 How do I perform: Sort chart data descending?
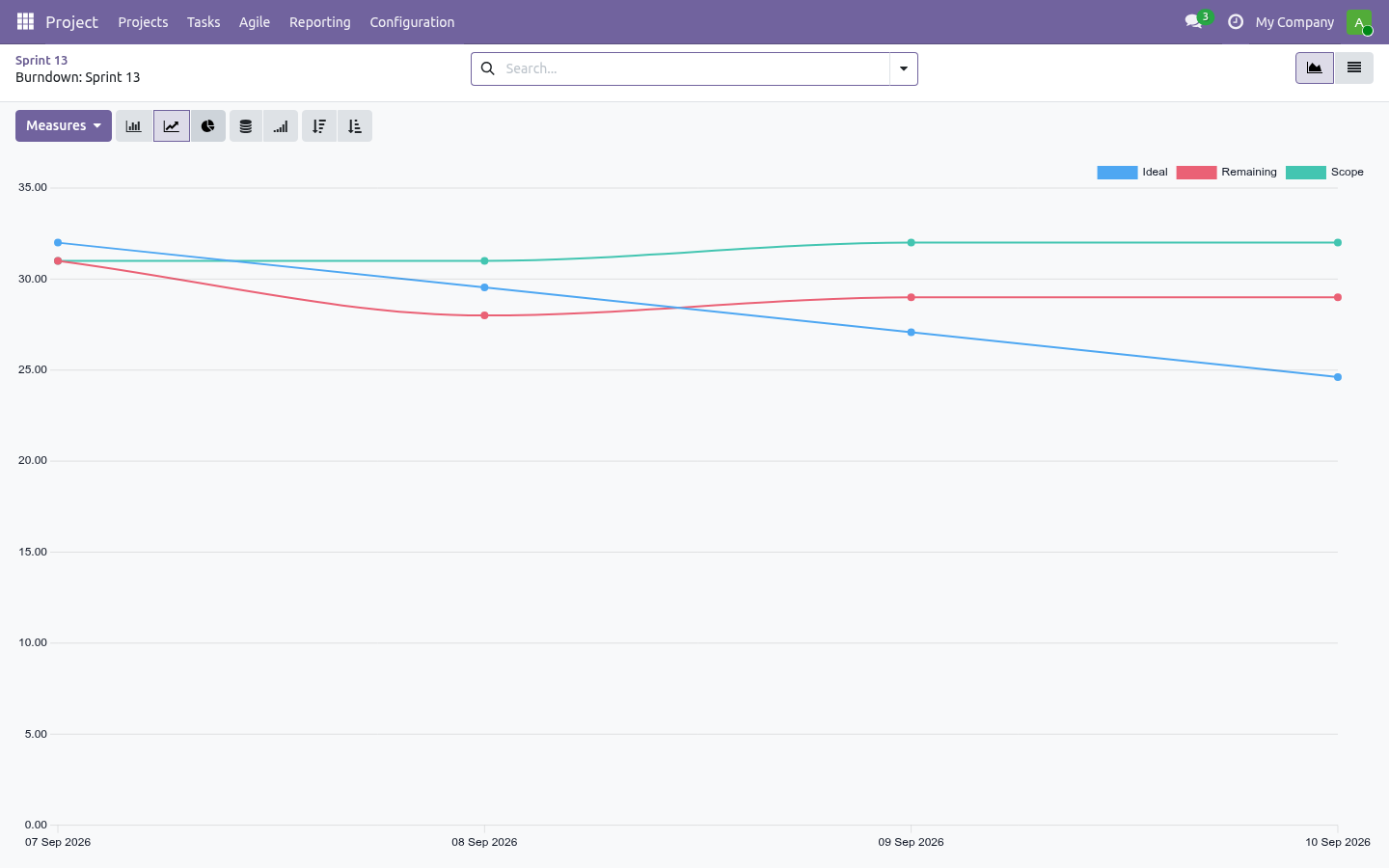[x=319, y=126]
